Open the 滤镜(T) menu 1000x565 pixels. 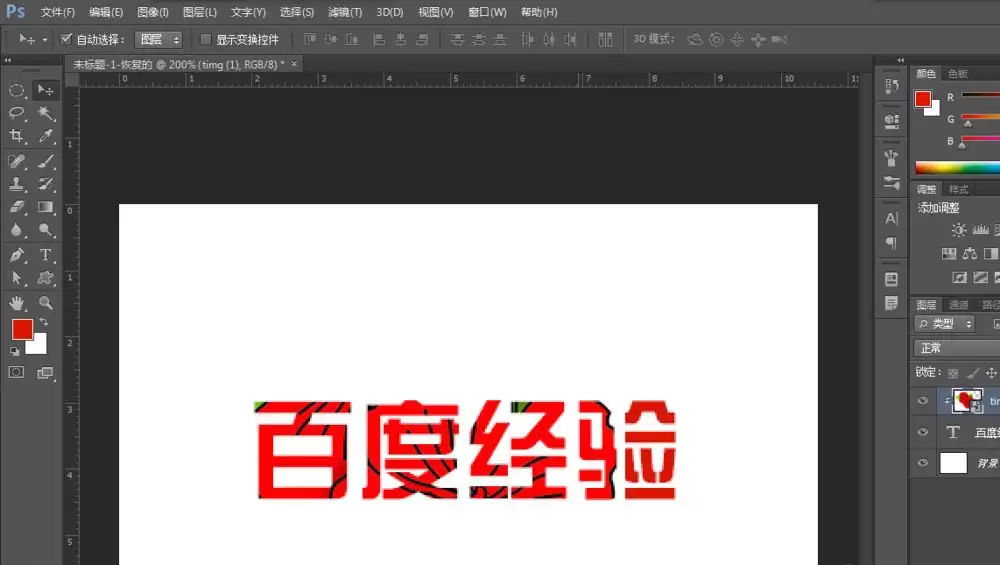point(345,12)
